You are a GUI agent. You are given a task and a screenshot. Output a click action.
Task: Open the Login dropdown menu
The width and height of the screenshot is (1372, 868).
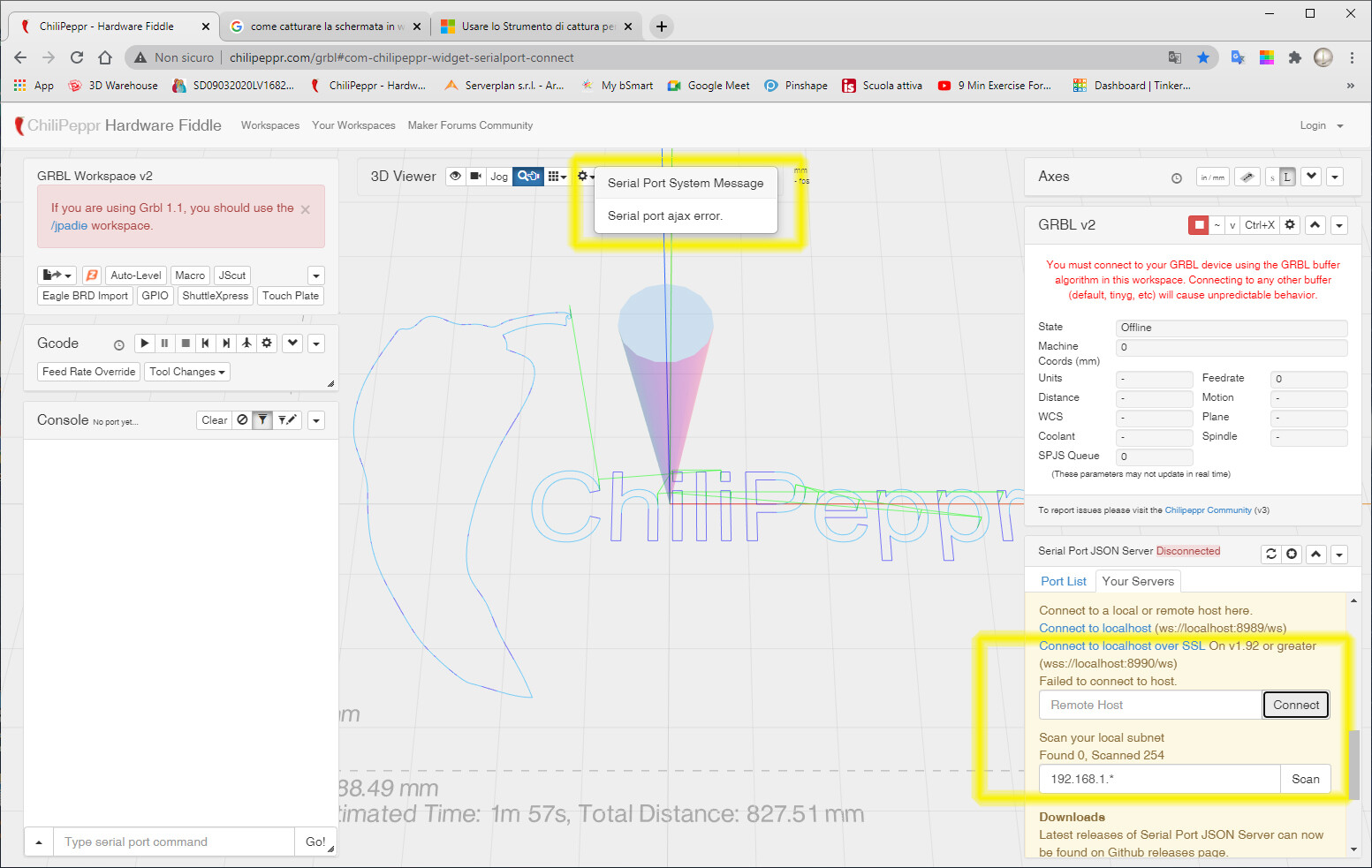coord(1322,125)
